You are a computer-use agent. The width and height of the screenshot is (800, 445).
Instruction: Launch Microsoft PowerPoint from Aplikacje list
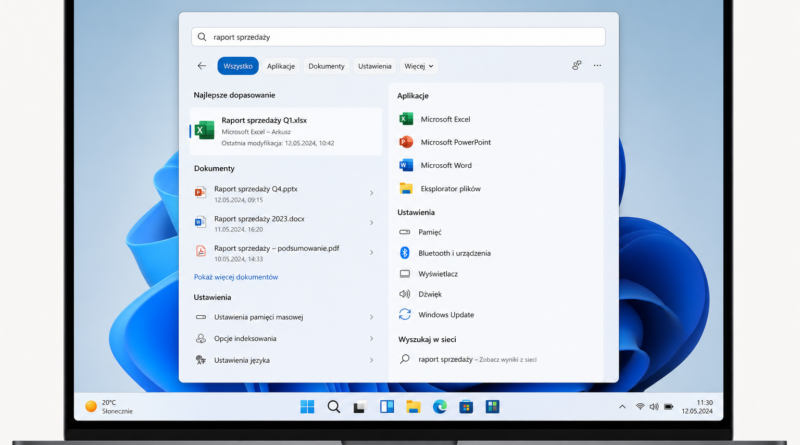445,142
